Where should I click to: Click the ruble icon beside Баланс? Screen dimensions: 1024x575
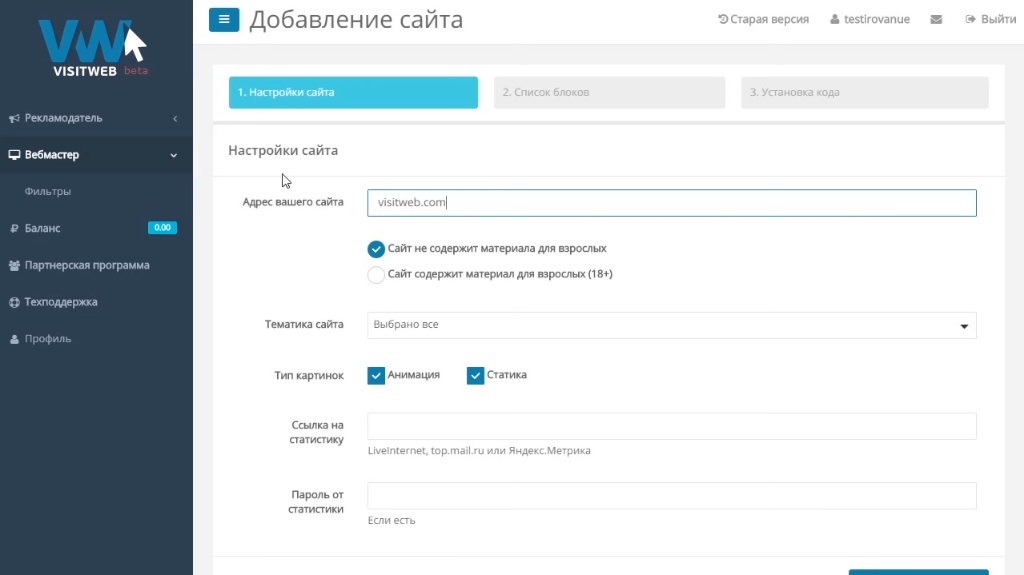(14, 229)
